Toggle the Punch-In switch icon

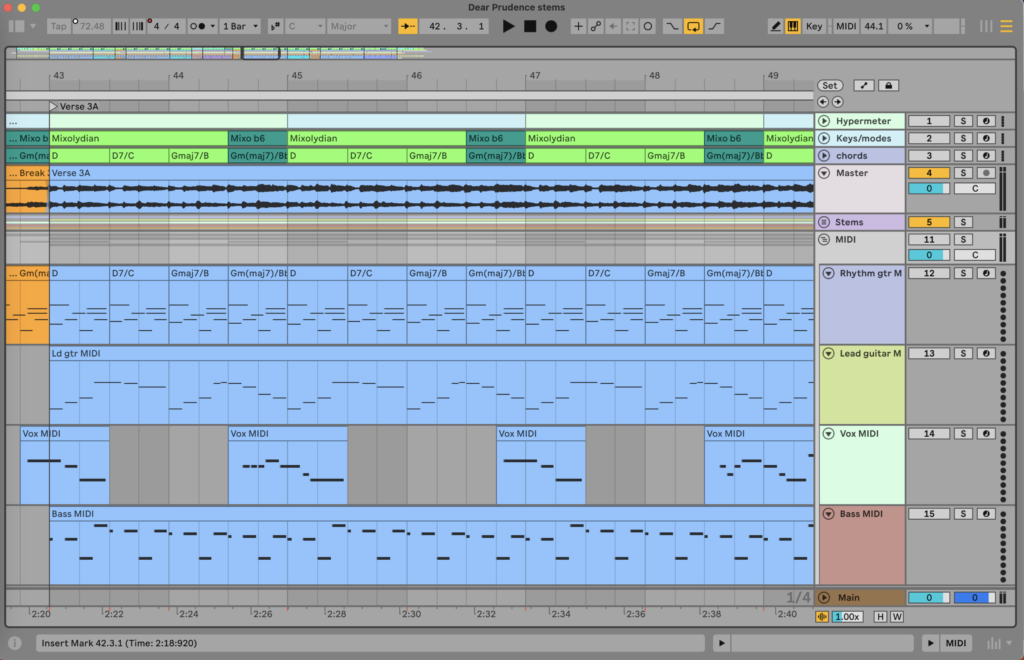672,26
